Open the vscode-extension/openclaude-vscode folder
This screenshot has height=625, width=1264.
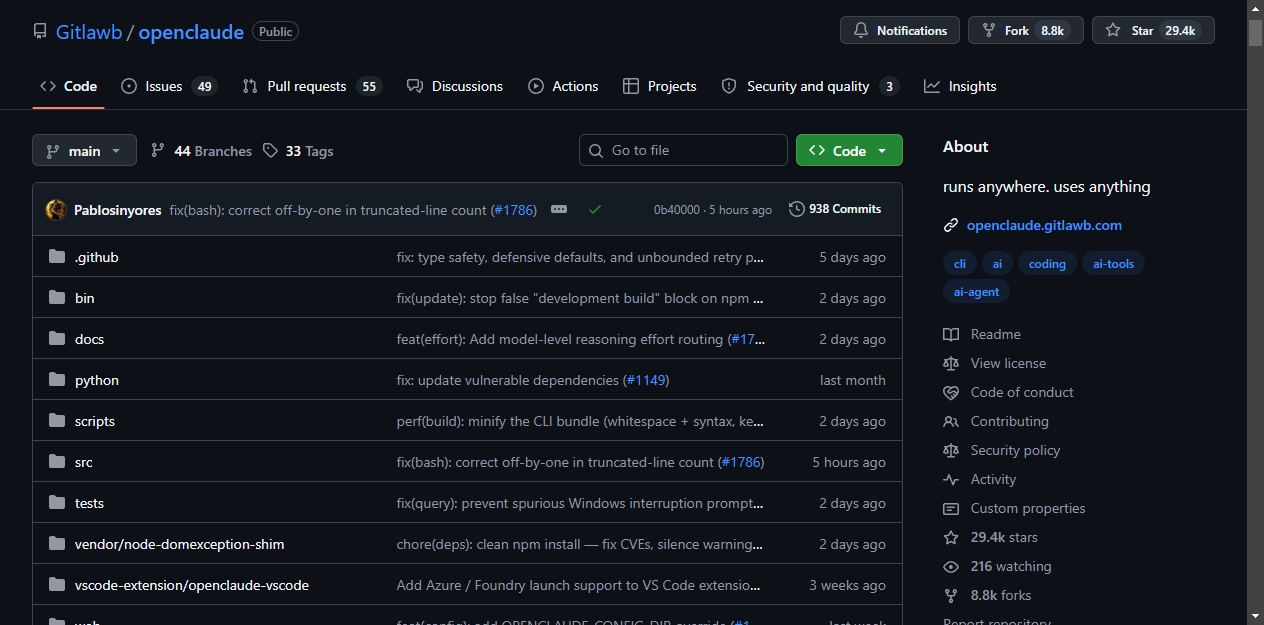(192, 585)
